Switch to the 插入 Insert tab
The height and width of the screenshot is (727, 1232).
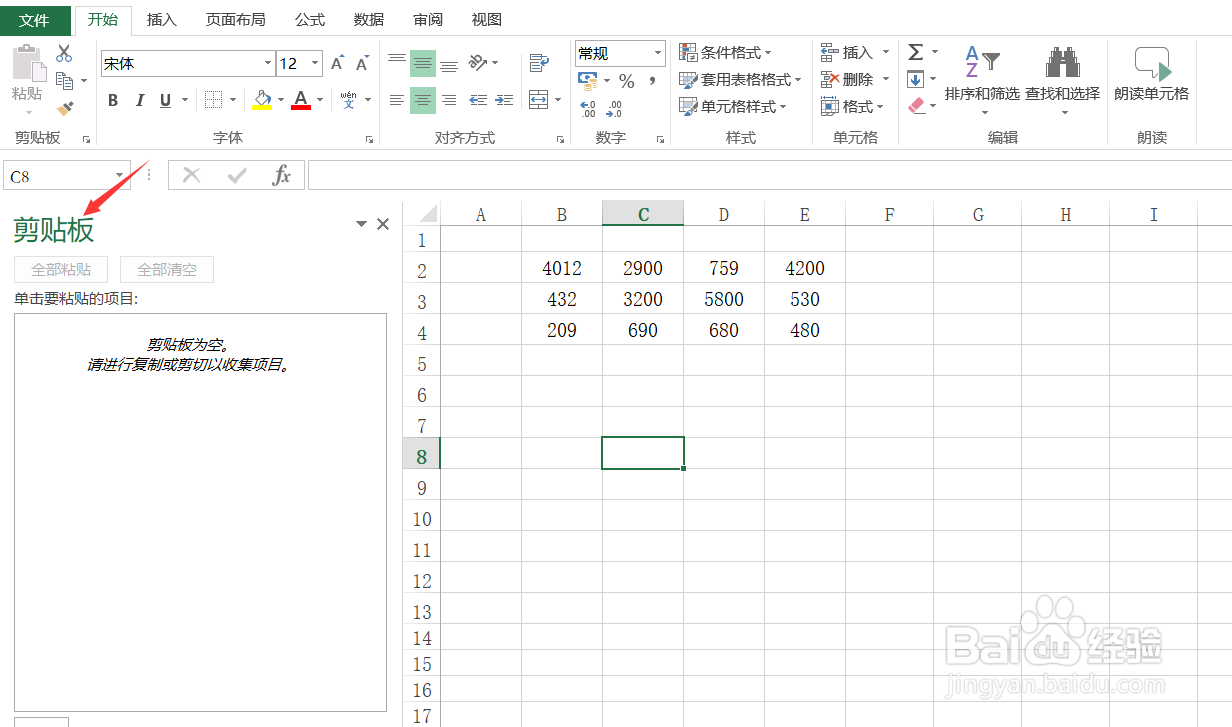pyautogui.click(x=161, y=20)
